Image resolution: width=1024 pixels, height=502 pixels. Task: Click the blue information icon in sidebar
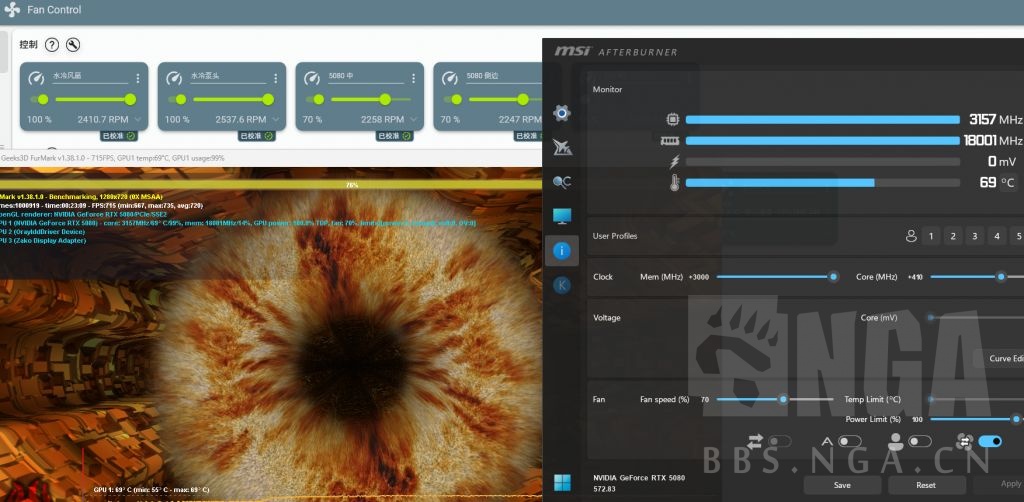(x=561, y=250)
